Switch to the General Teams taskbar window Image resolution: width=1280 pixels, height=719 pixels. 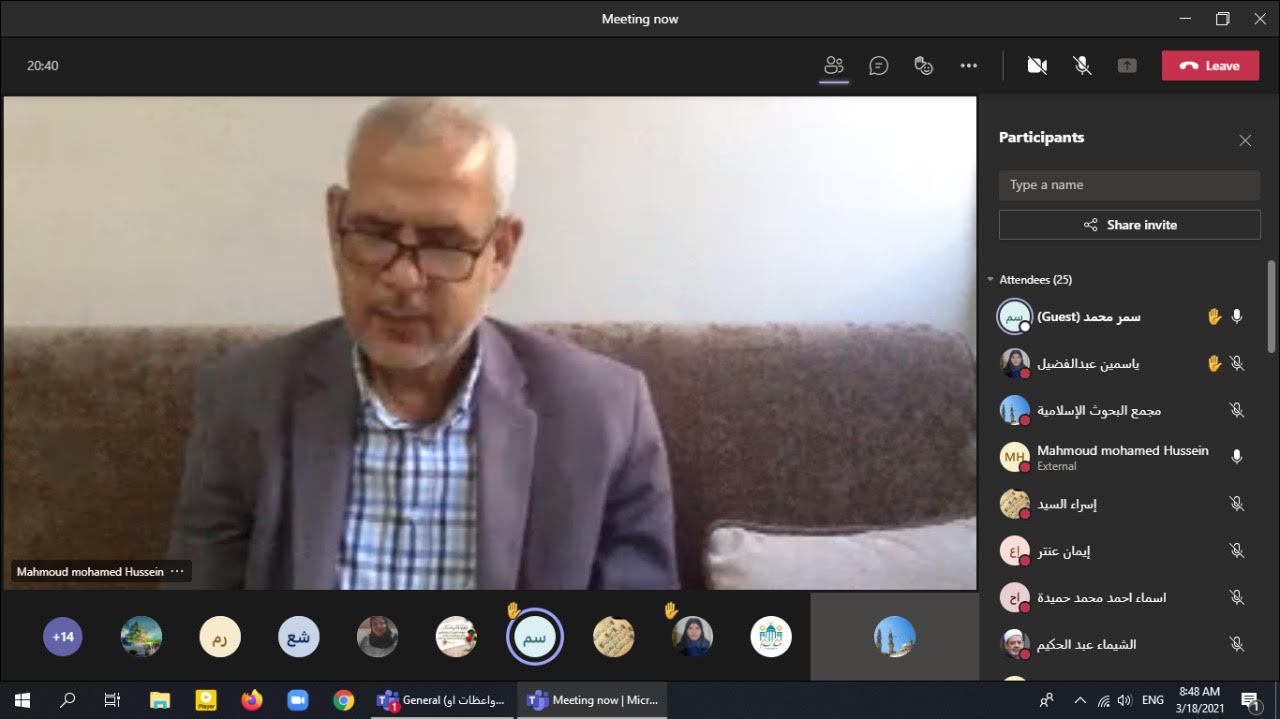click(441, 700)
